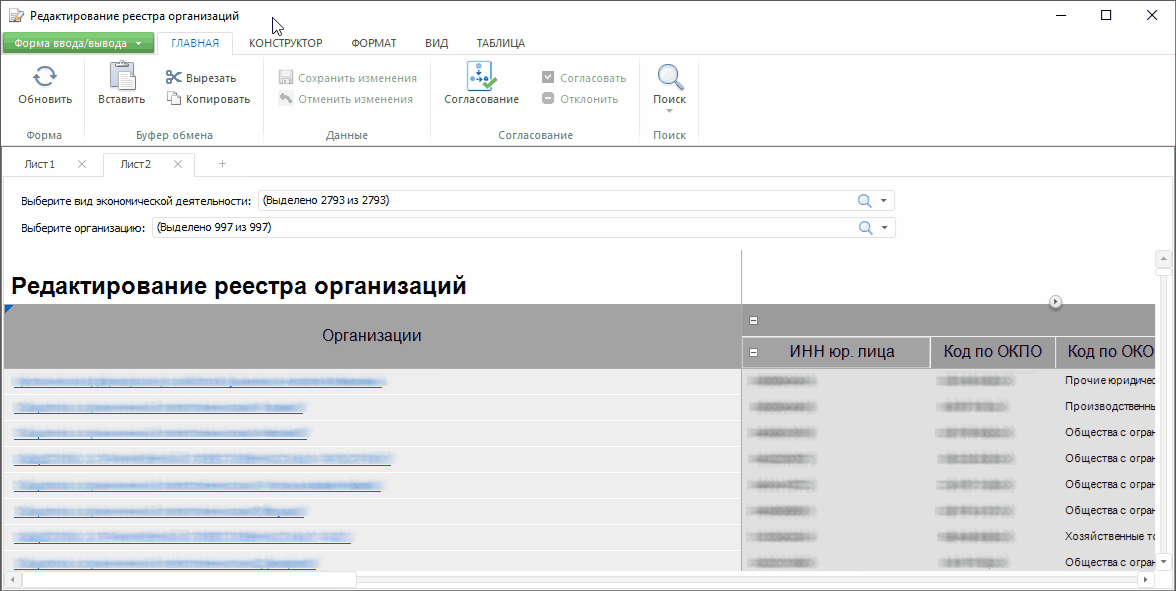Click the Обновить refresh icon
This screenshot has height=591, width=1176.
tap(45, 77)
